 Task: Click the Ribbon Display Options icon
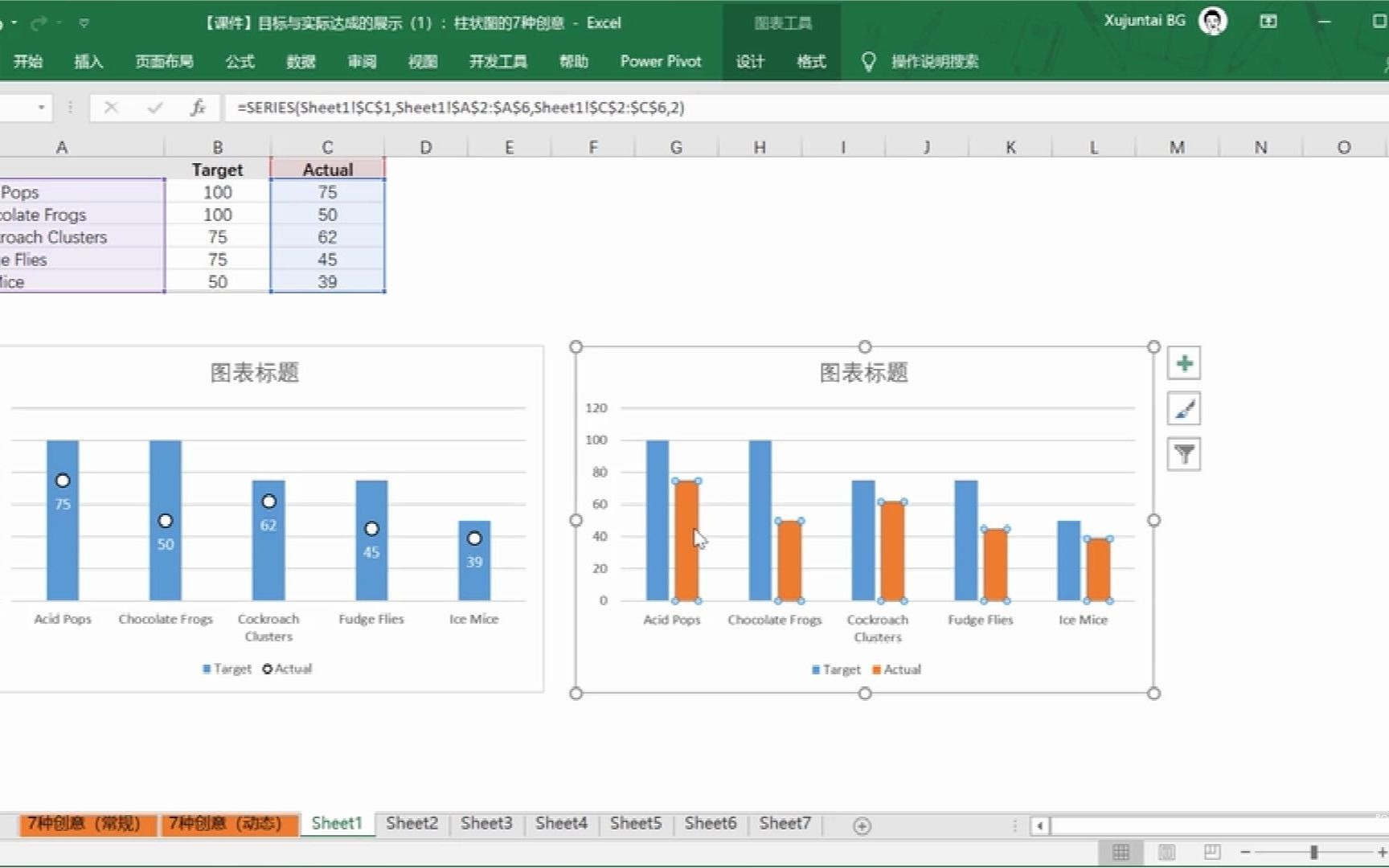pyautogui.click(x=1268, y=21)
